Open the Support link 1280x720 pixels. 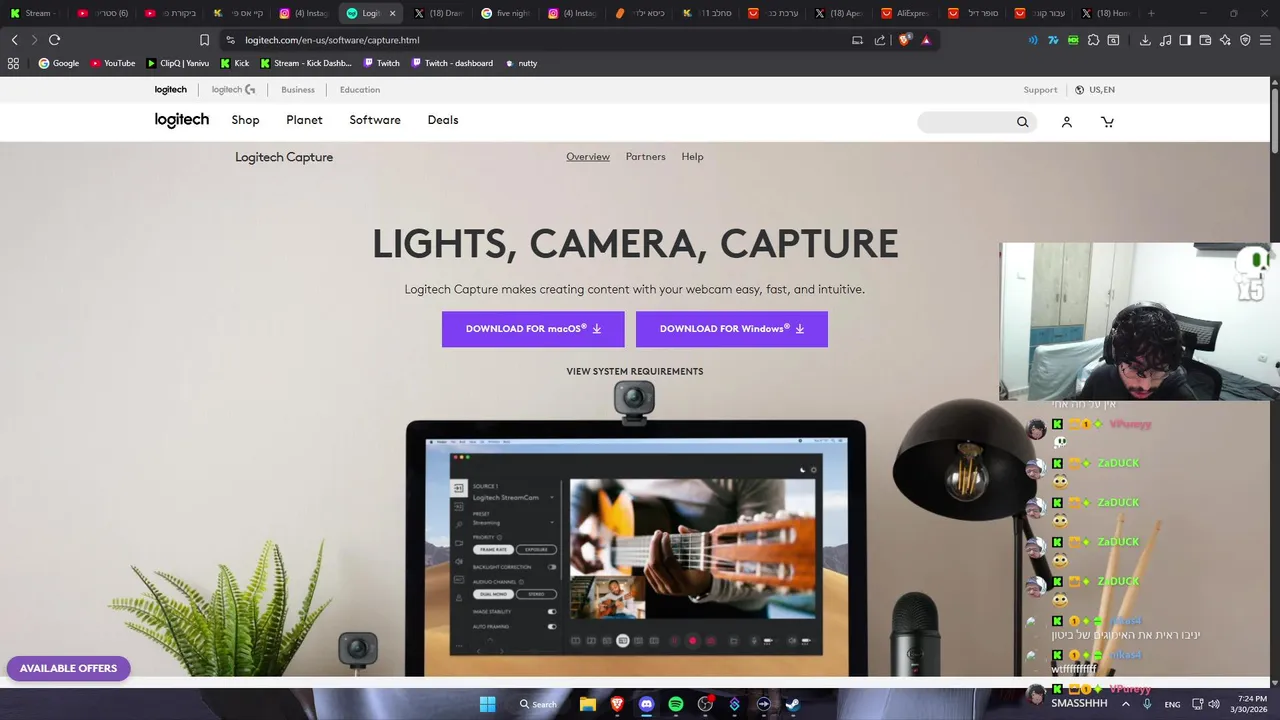point(1040,90)
